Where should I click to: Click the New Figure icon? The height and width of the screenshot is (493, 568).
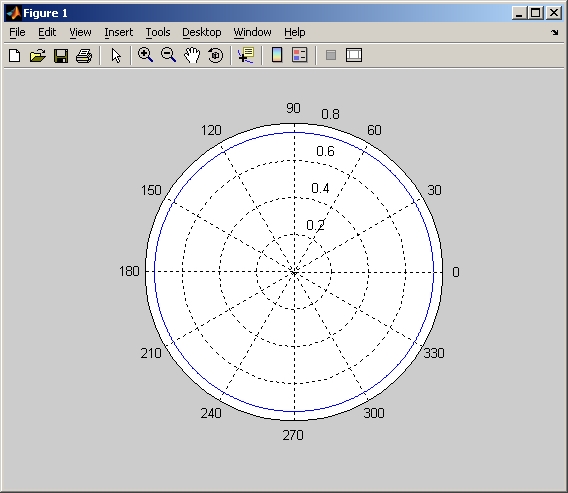click(x=14, y=56)
